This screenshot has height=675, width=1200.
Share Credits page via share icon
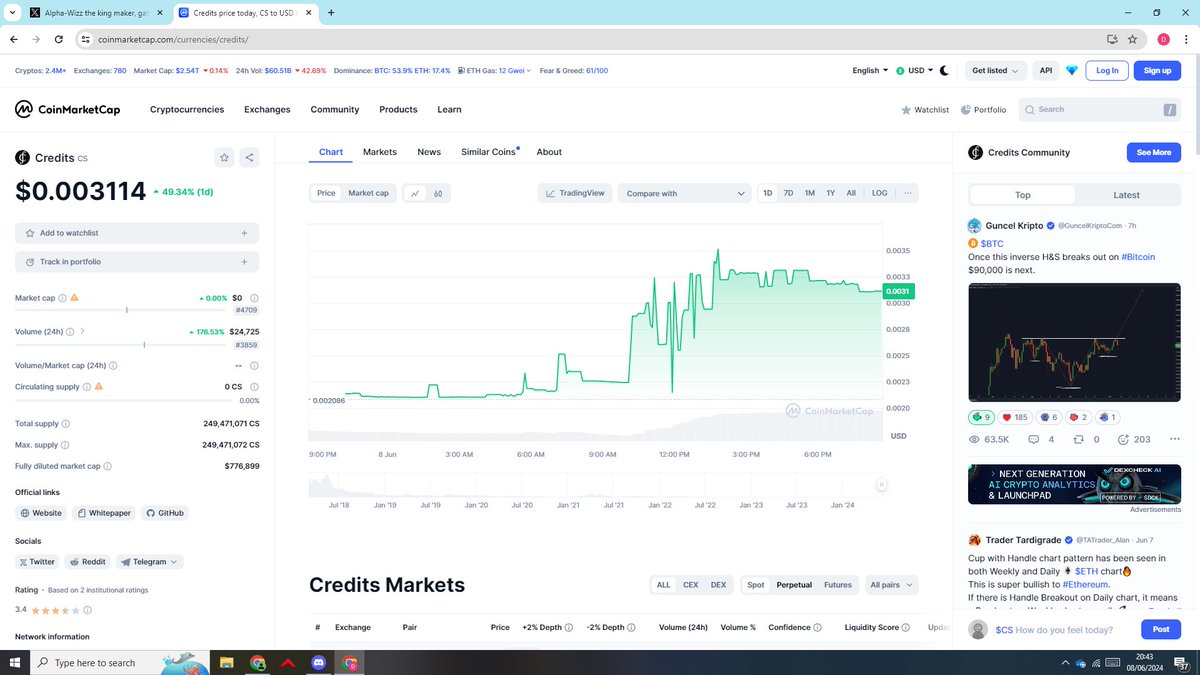click(x=249, y=157)
